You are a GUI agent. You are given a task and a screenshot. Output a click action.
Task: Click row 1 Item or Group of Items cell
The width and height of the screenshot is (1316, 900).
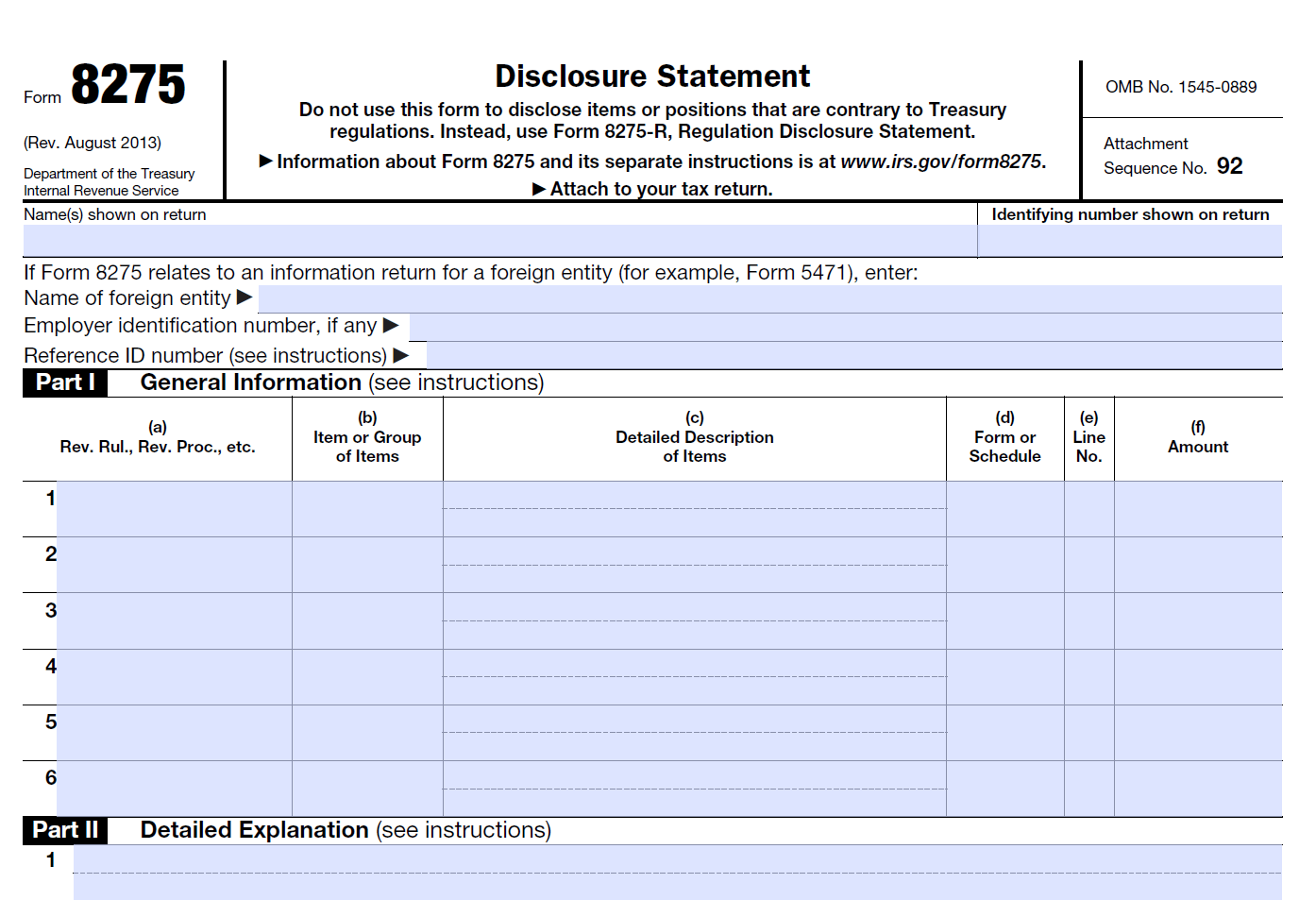tap(366, 507)
